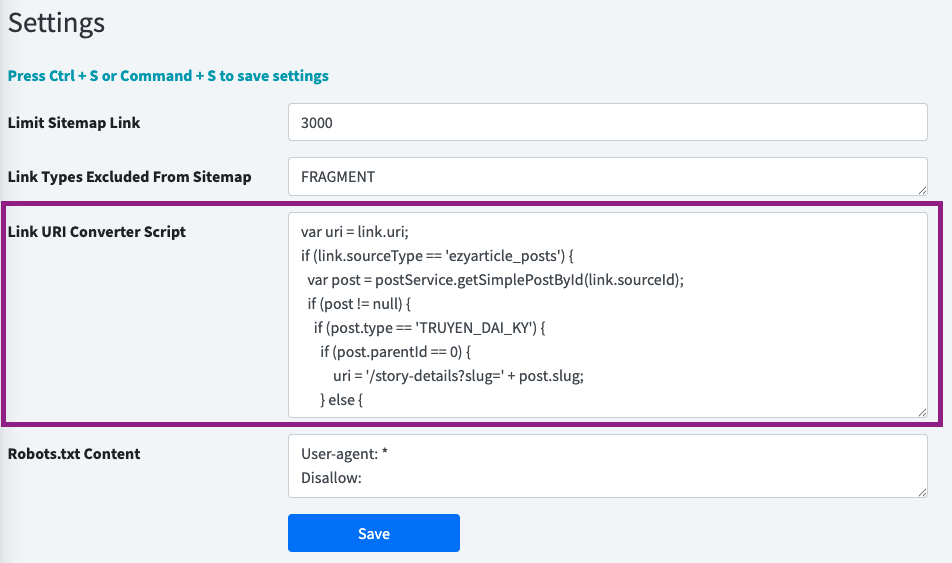The height and width of the screenshot is (563, 952).
Task: Click resize handle of the Robots.txt textarea
Action: (x=921, y=490)
